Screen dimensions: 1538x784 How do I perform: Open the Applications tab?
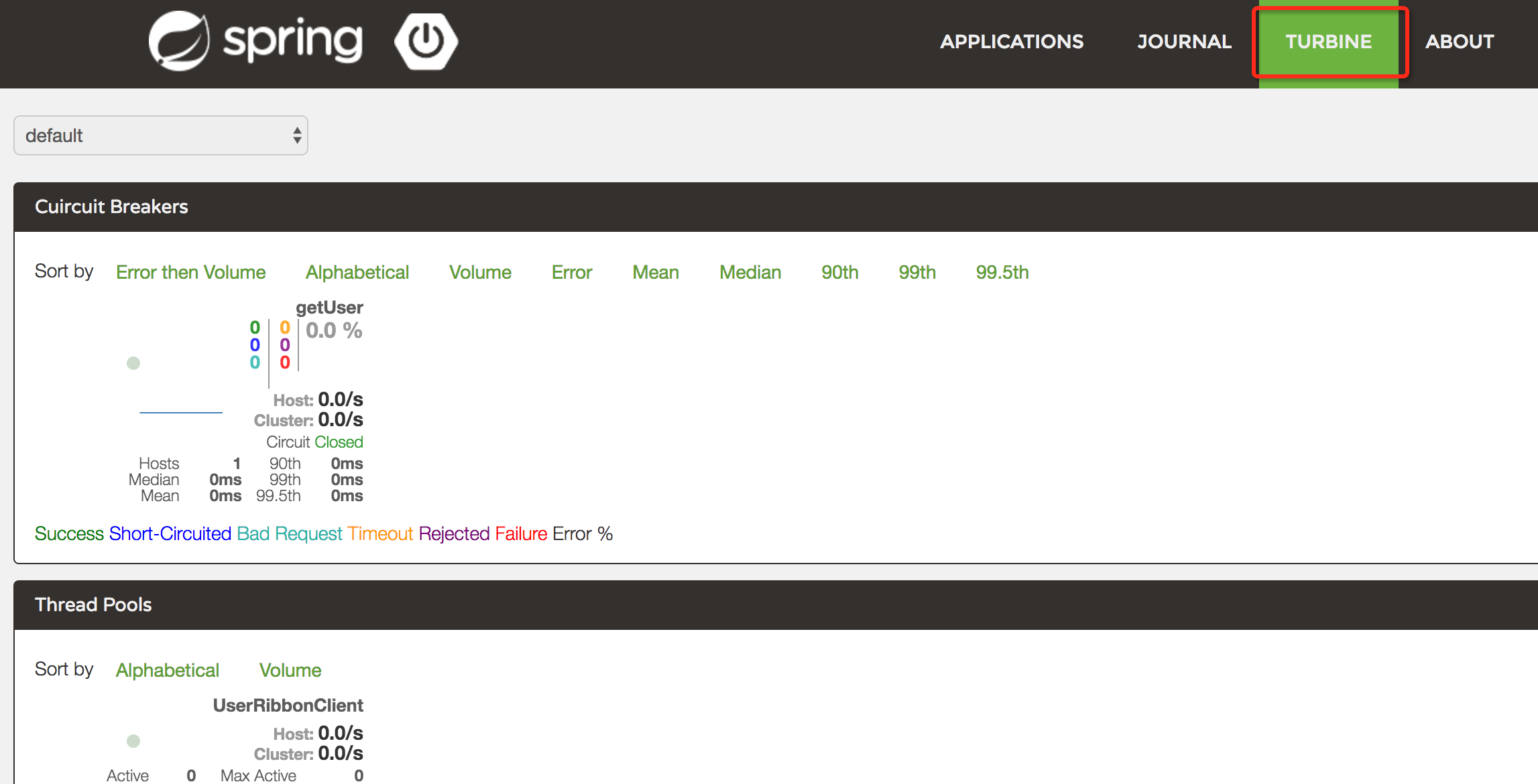[x=1012, y=42]
